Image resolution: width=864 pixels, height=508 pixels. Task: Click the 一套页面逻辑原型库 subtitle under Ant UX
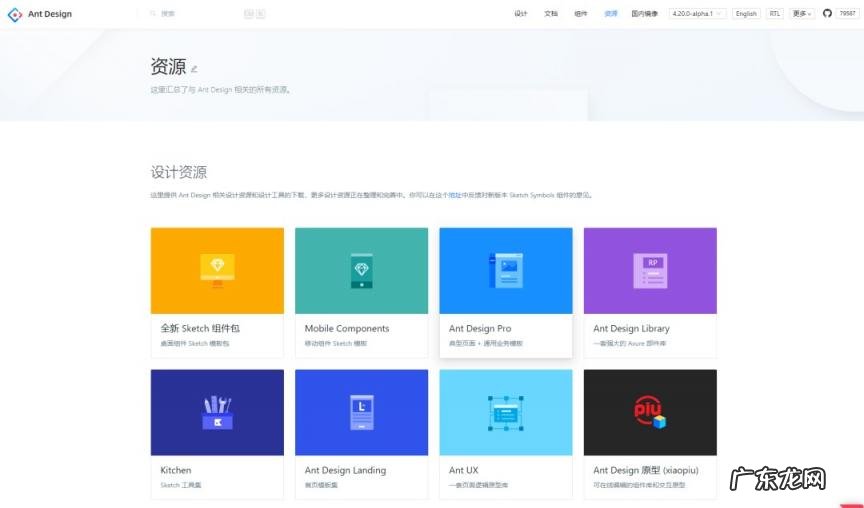[x=478, y=485]
